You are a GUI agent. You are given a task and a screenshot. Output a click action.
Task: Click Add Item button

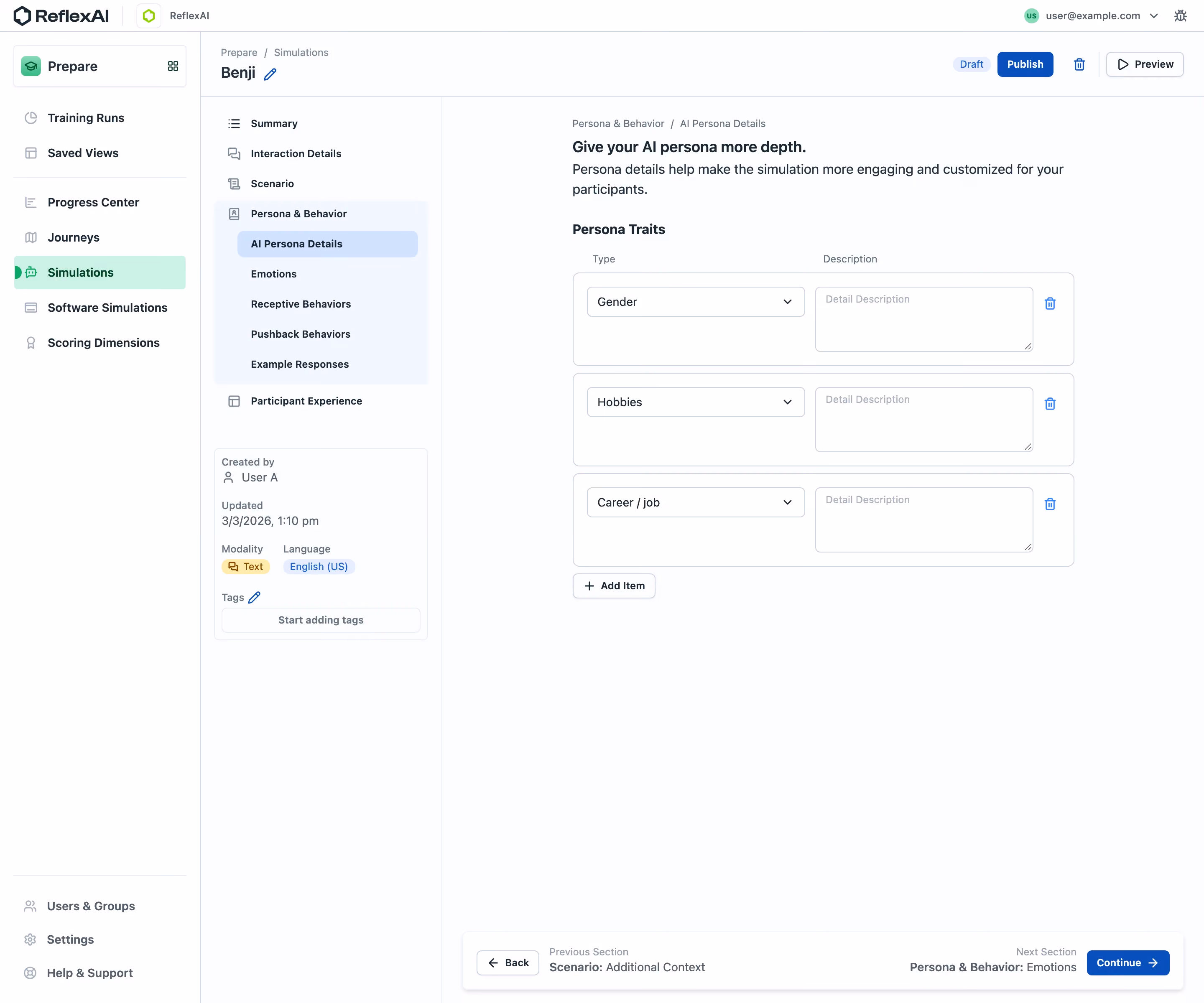click(614, 586)
